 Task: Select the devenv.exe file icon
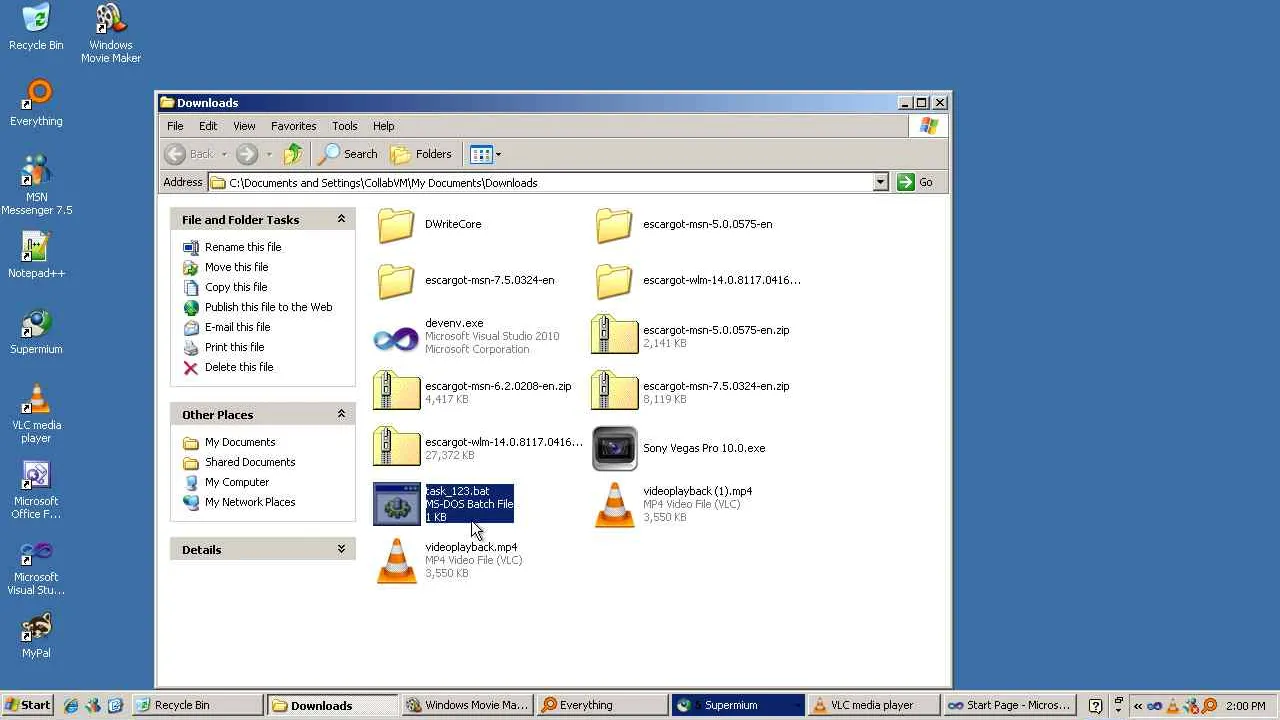[x=396, y=337]
